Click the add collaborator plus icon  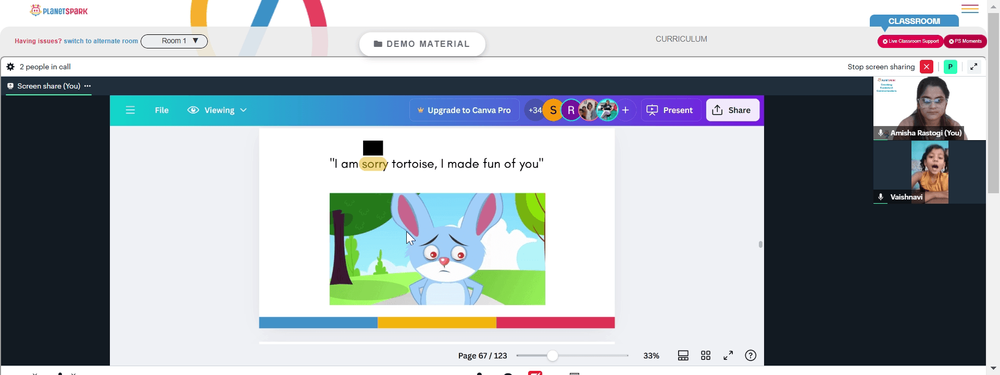pos(625,110)
